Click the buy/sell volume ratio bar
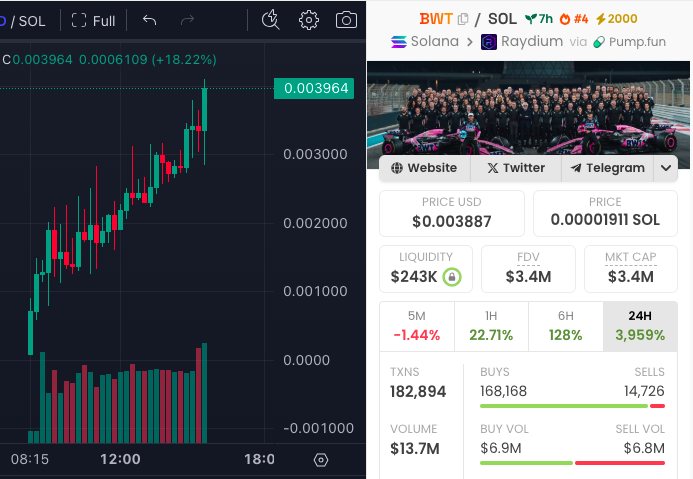This screenshot has height=479, width=693. click(572, 463)
